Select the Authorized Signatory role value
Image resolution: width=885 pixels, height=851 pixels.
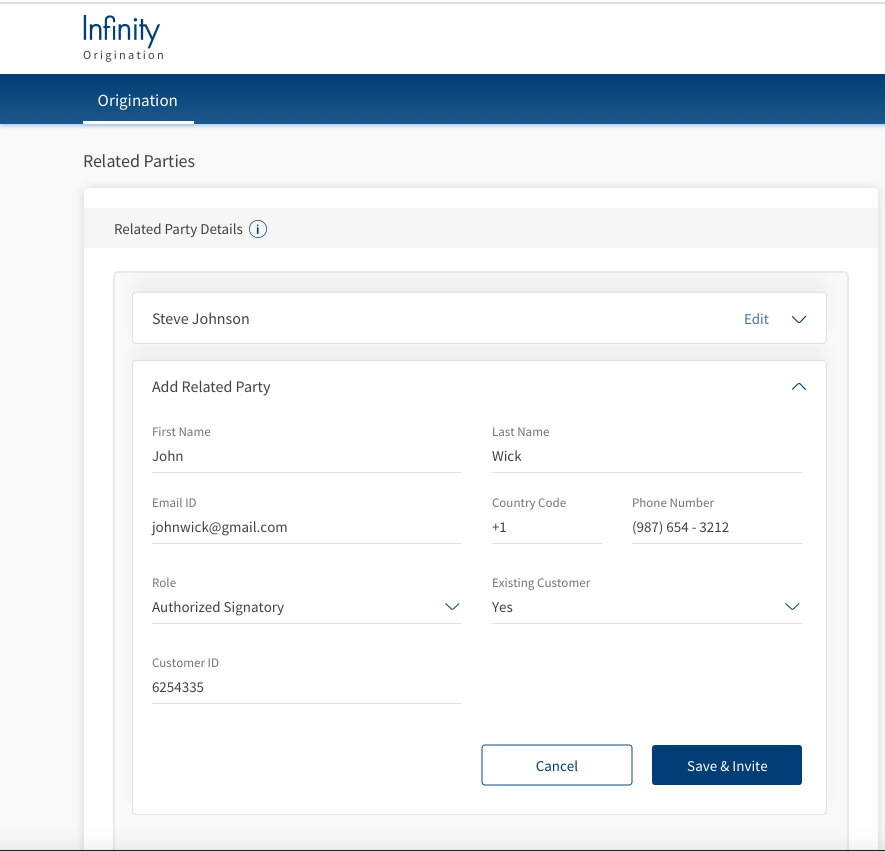[218, 607]
